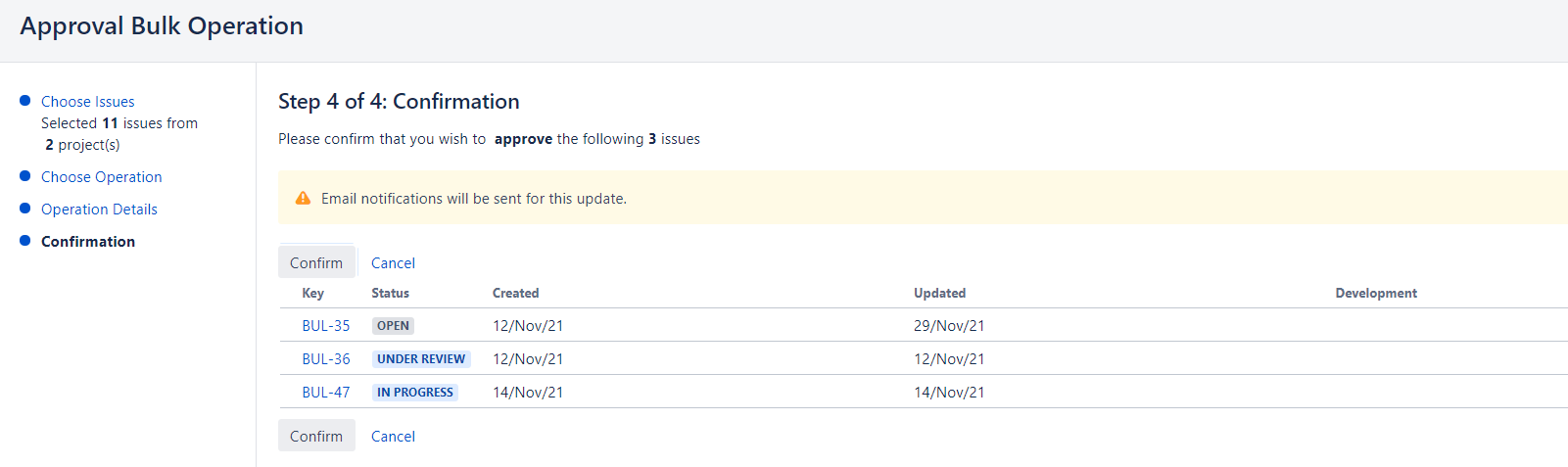Click the IN PROGRESS status badge
Screen dimensions: 1568x467
(415, 392)
